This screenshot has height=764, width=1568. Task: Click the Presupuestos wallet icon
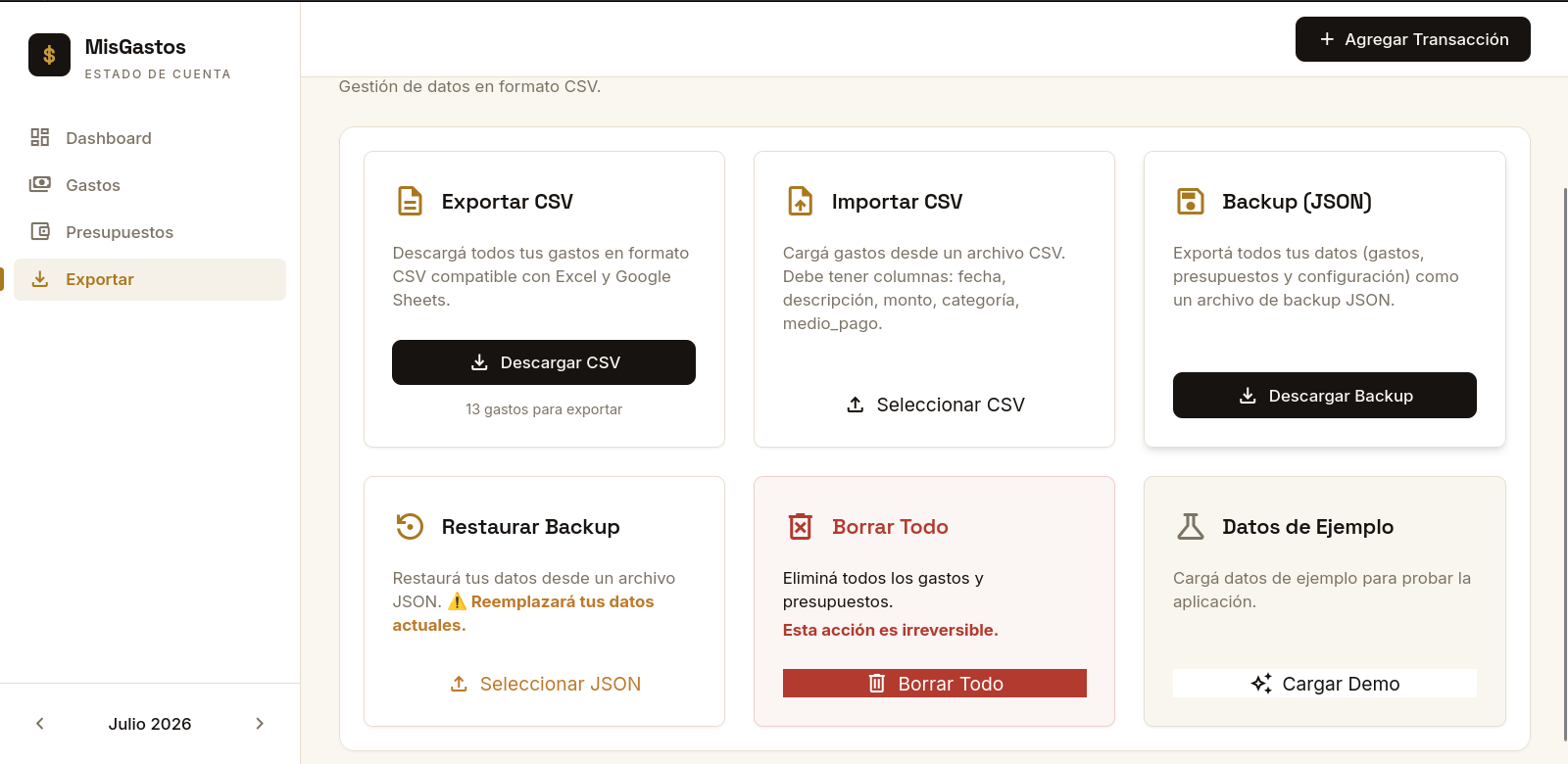40,231
